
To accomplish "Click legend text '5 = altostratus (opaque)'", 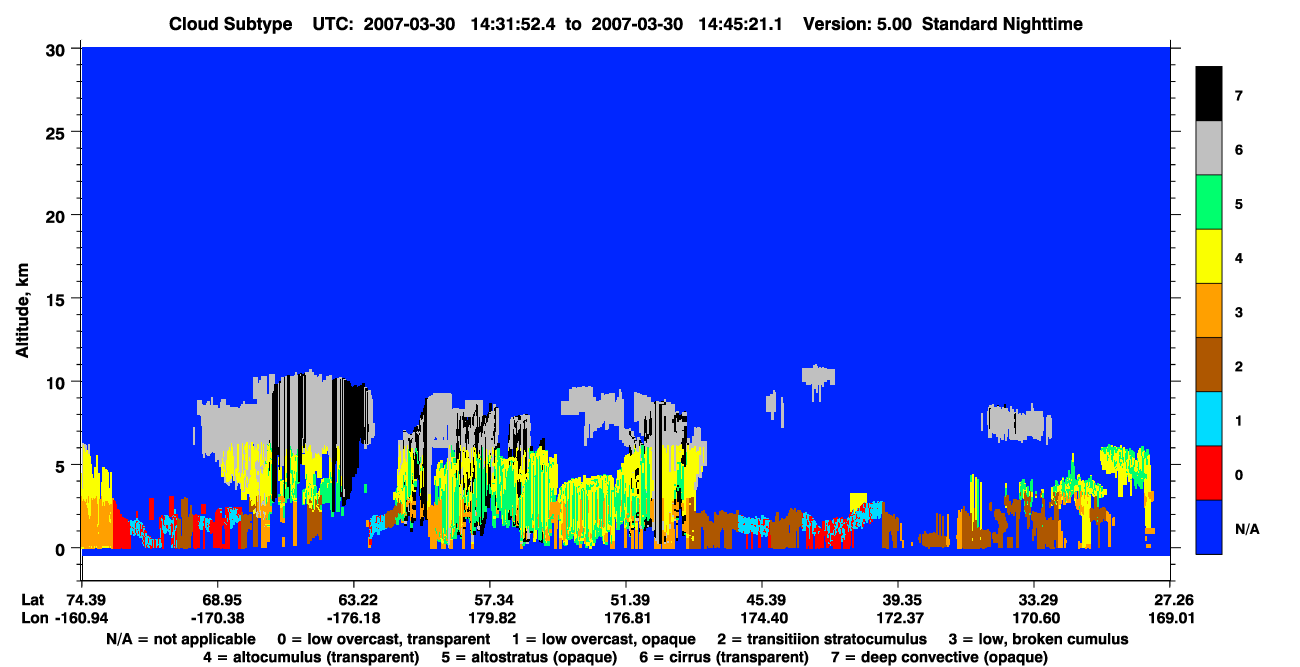I will [x=527, y=657].
